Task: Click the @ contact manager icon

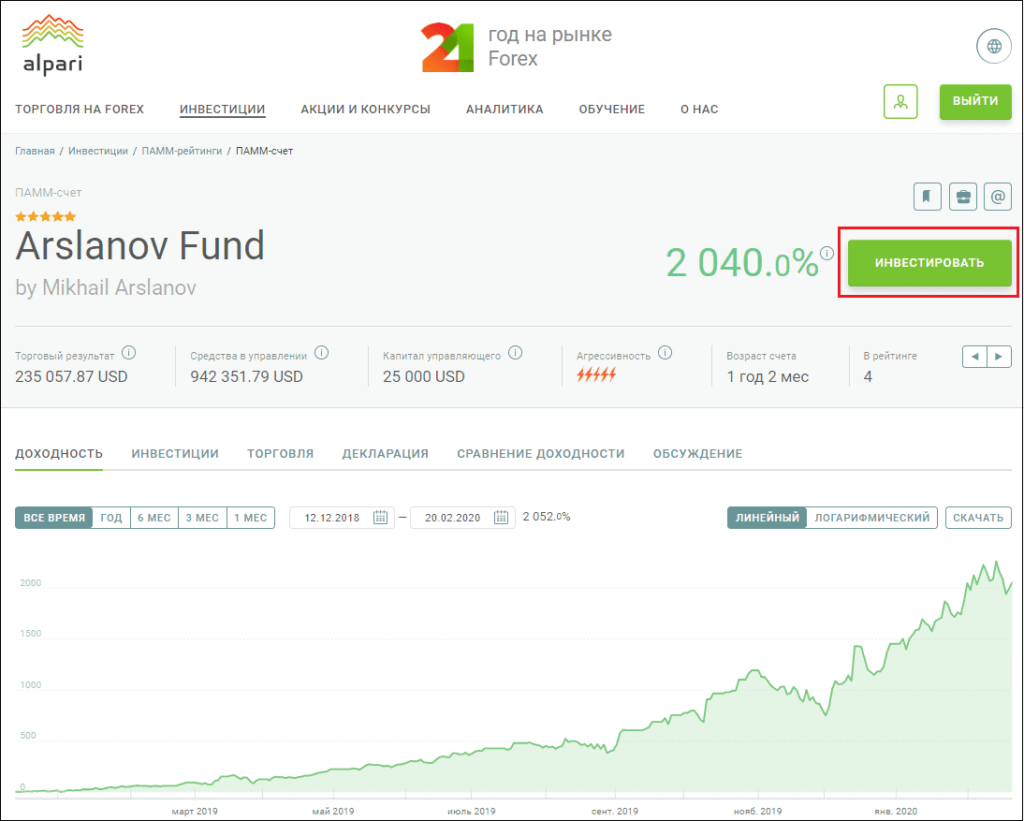Action: pyautogui.click(x=997, y=197)
